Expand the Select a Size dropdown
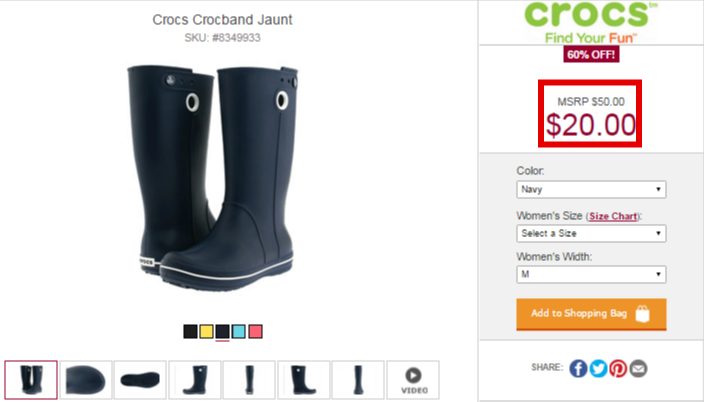This screenshot has height=402, width=704. [591, 233]
